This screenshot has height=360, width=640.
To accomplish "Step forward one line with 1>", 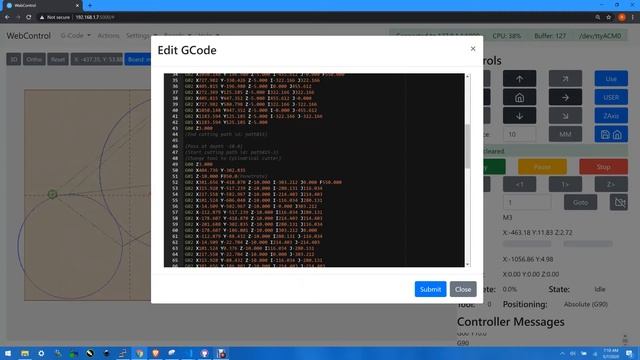I will tap(565, 184).
